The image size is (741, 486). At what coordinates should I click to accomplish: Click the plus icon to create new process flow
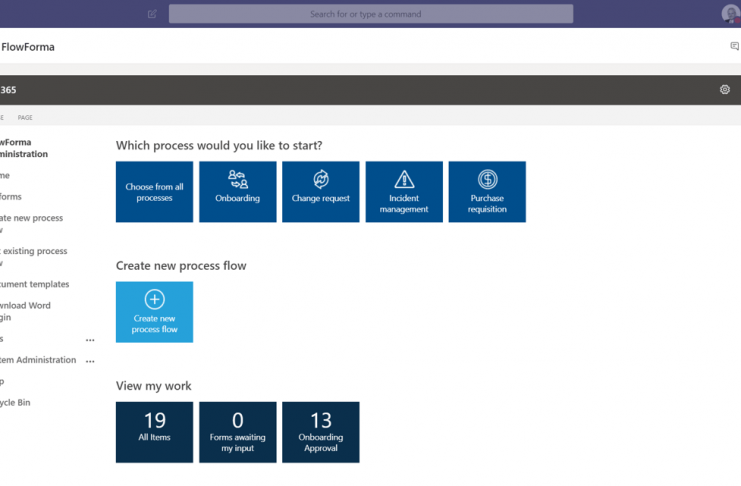coord(154,299)
